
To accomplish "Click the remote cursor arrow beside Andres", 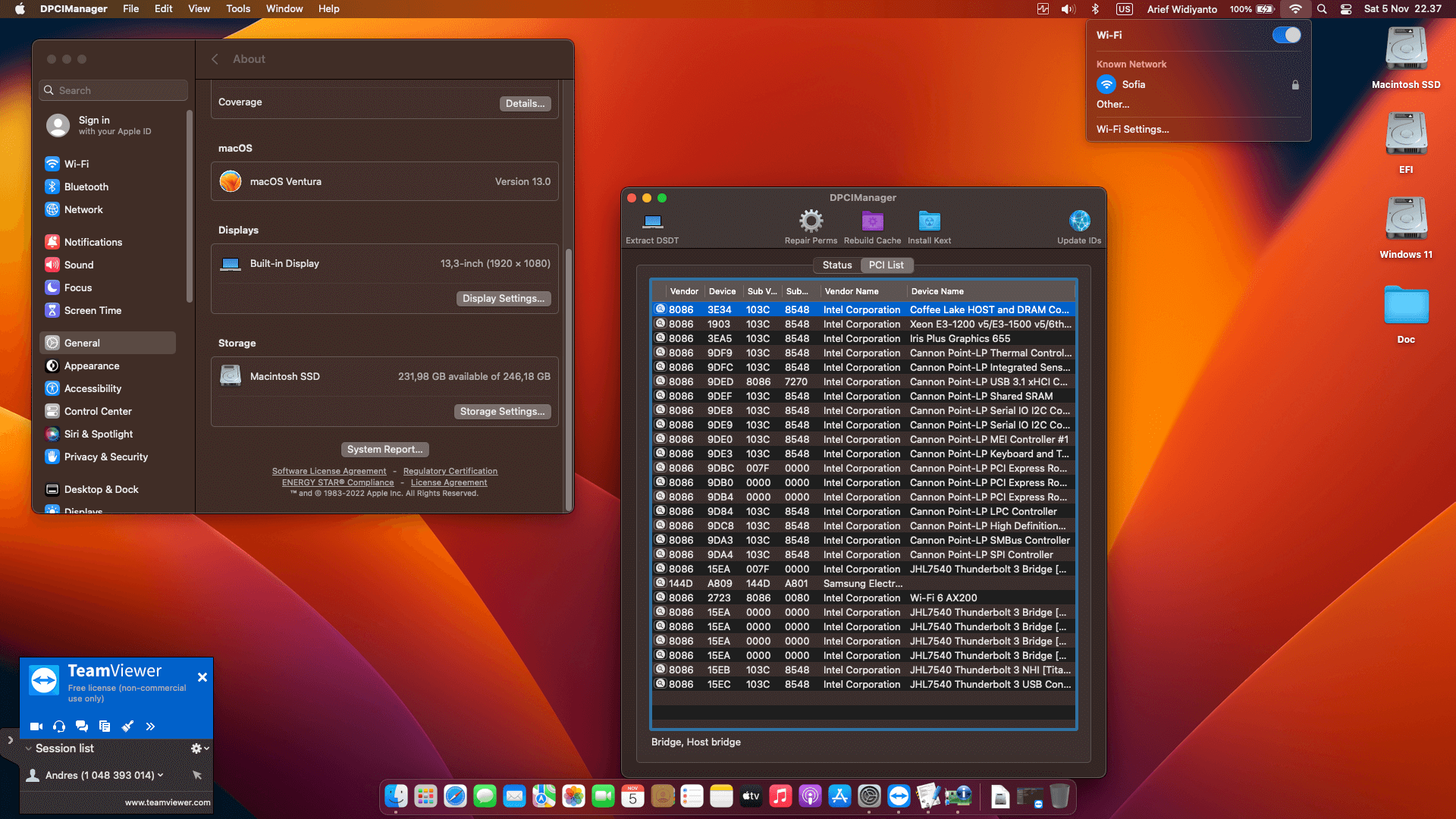I will click(x=197, y=775).
